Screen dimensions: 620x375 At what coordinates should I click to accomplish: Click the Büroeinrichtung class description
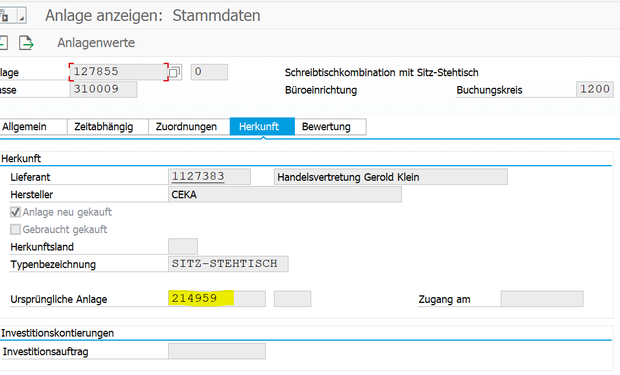coord(321,90)
